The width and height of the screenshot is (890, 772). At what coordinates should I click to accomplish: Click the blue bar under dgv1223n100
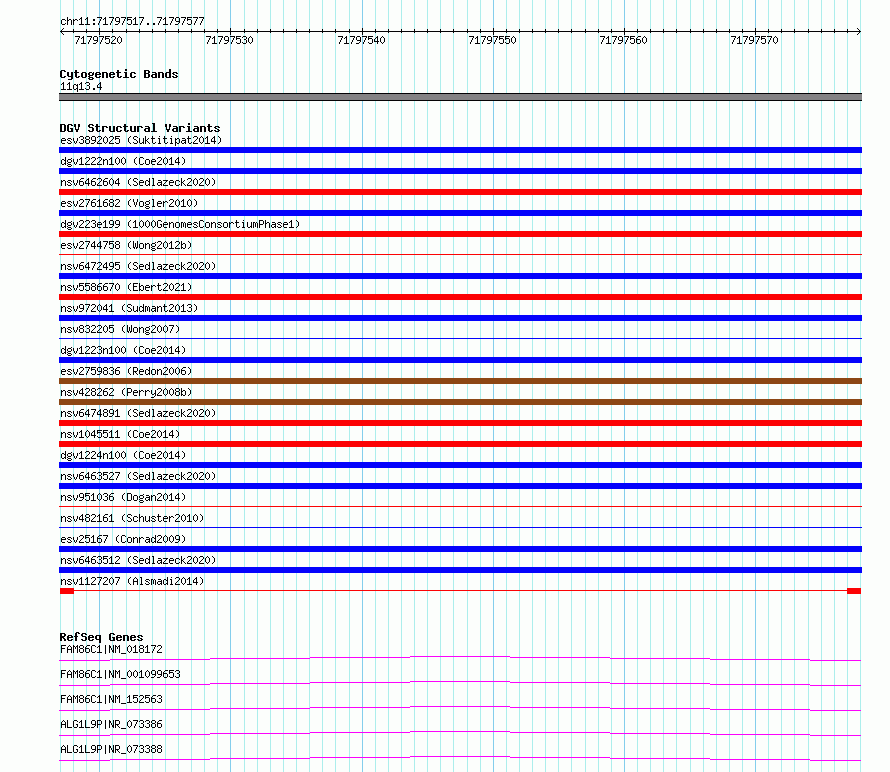click(460, 360)
